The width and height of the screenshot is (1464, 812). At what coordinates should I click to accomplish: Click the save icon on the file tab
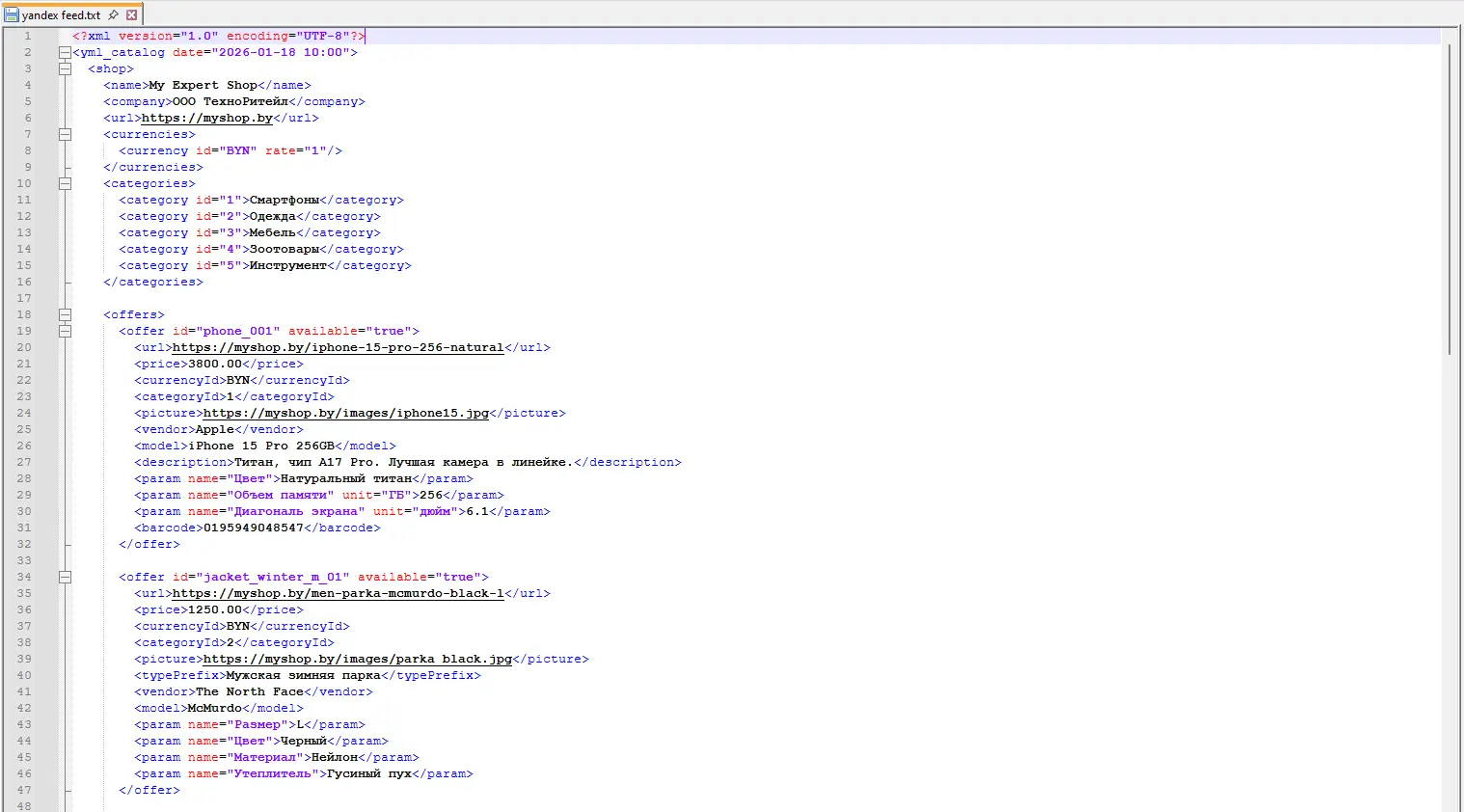12,14
